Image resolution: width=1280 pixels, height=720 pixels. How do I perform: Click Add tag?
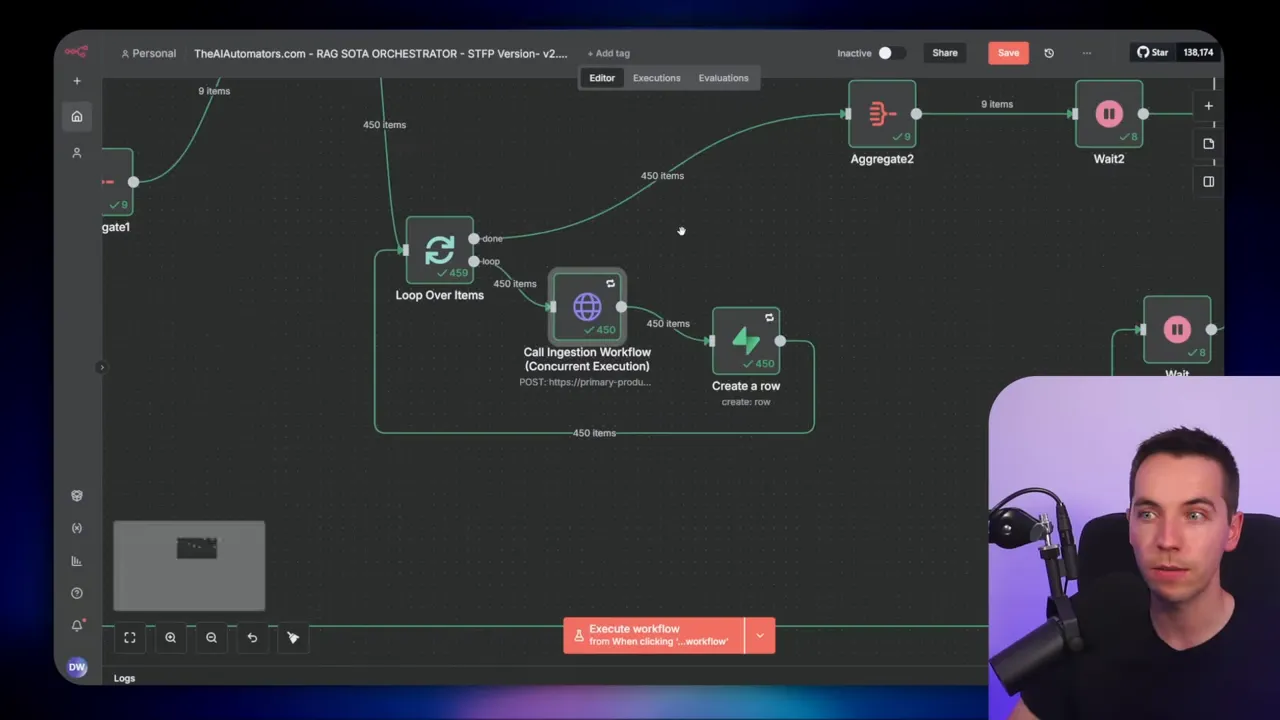pyautogui.click(x=608, y=53)
